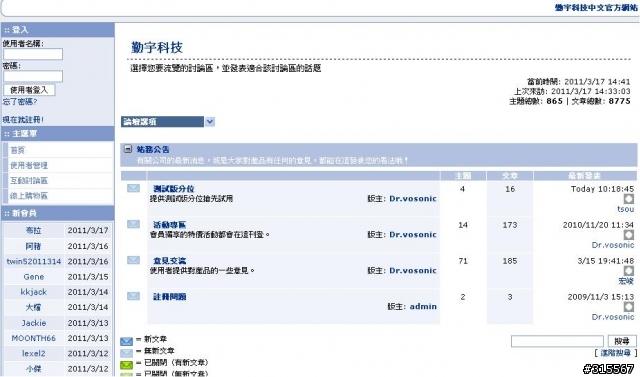The image size is (640, 377).
Task: Click topic count 71 for 意見交流
Action: click(x=463, y=261)
